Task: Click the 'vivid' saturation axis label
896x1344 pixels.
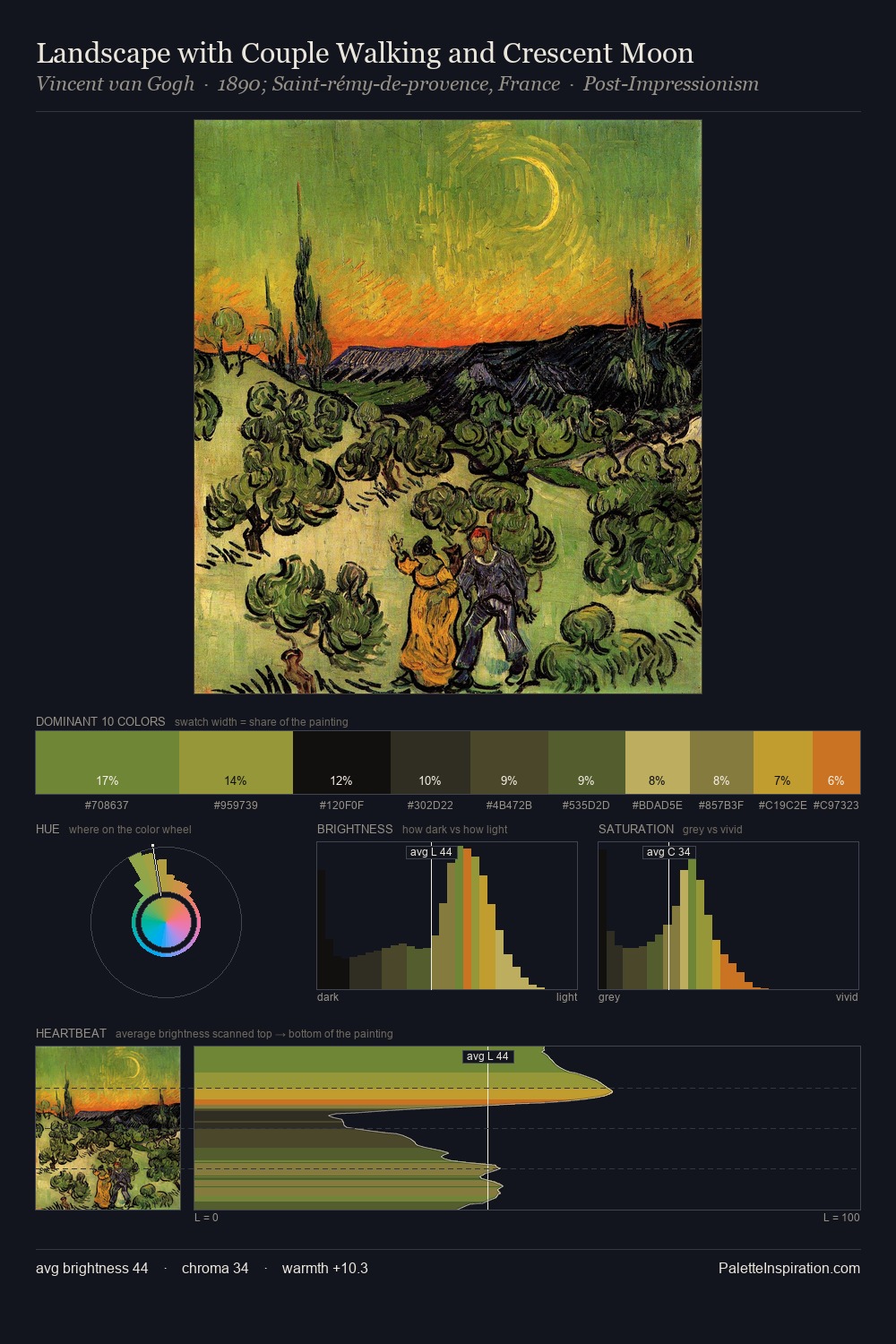Action: point(847,997)
